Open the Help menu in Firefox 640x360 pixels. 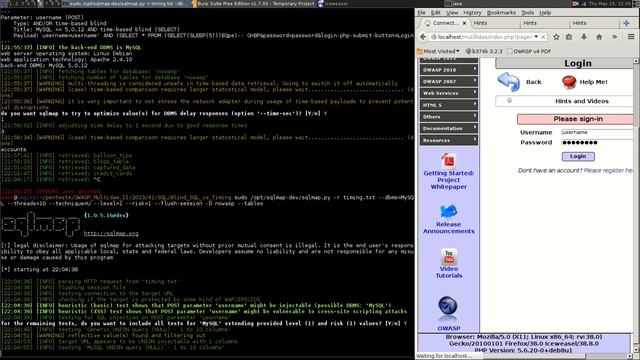(x=545, y=13)
